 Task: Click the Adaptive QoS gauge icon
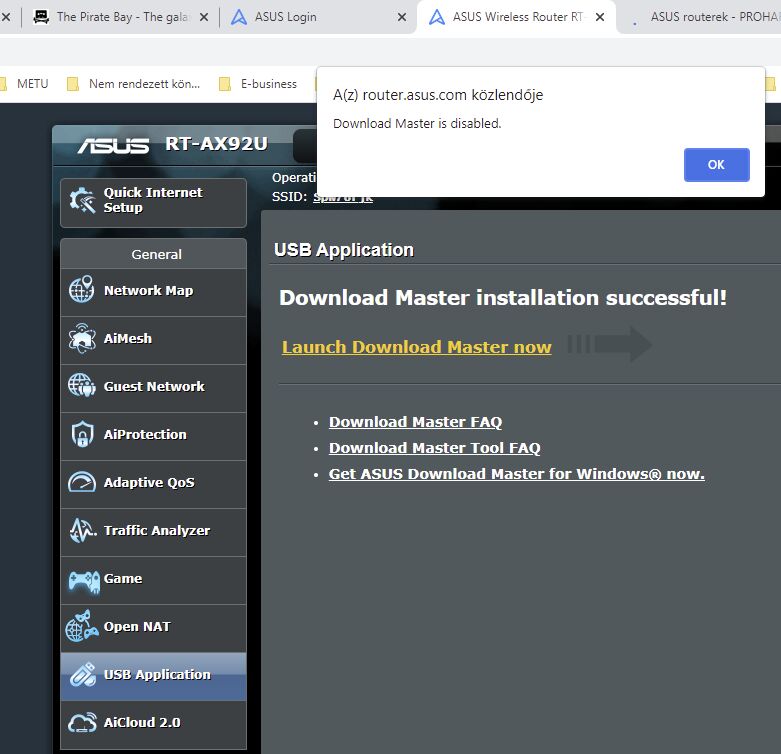tap(82, 482)
